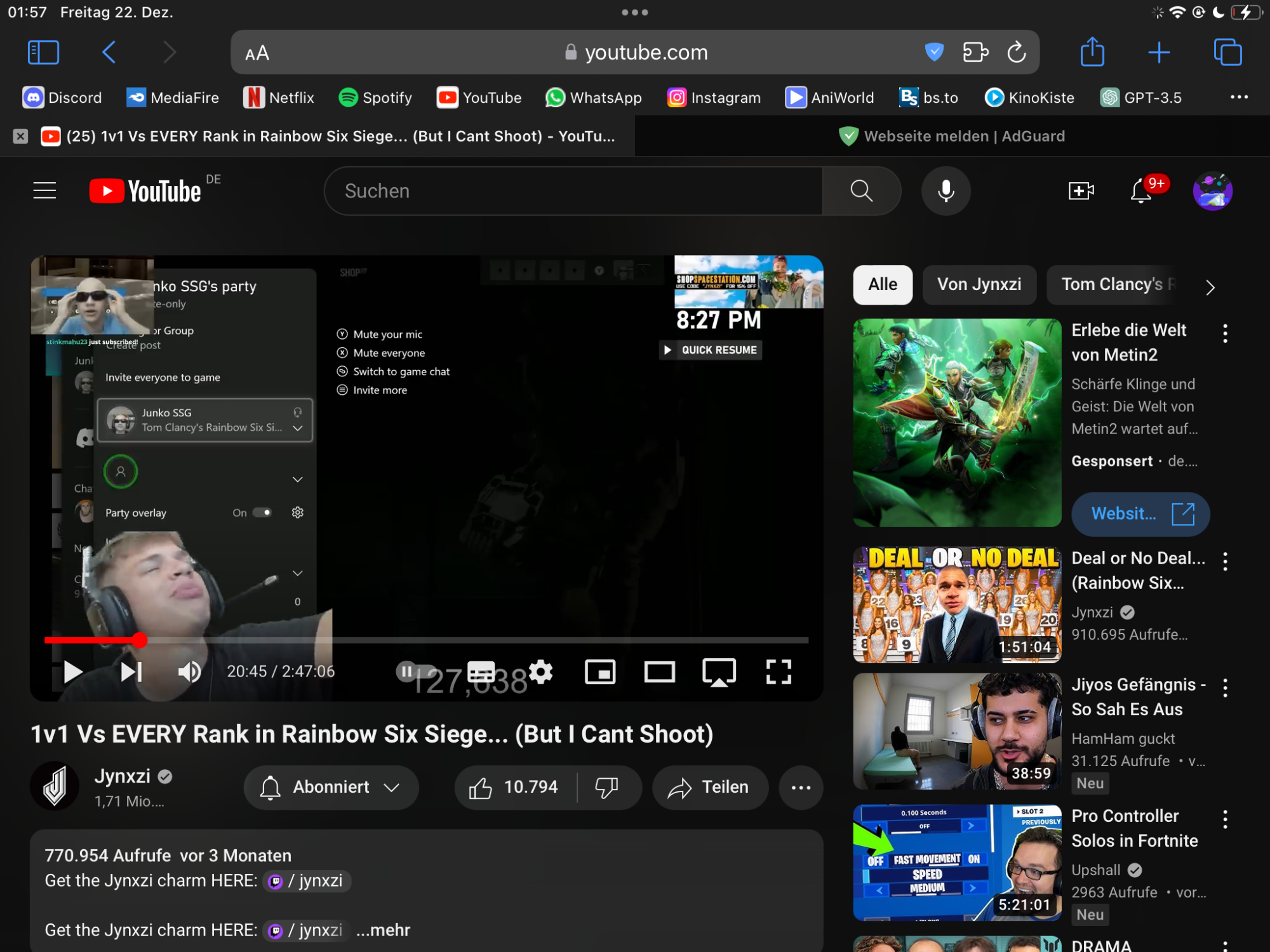Select the Von Jynxzi filter chip

pos(979,284)
